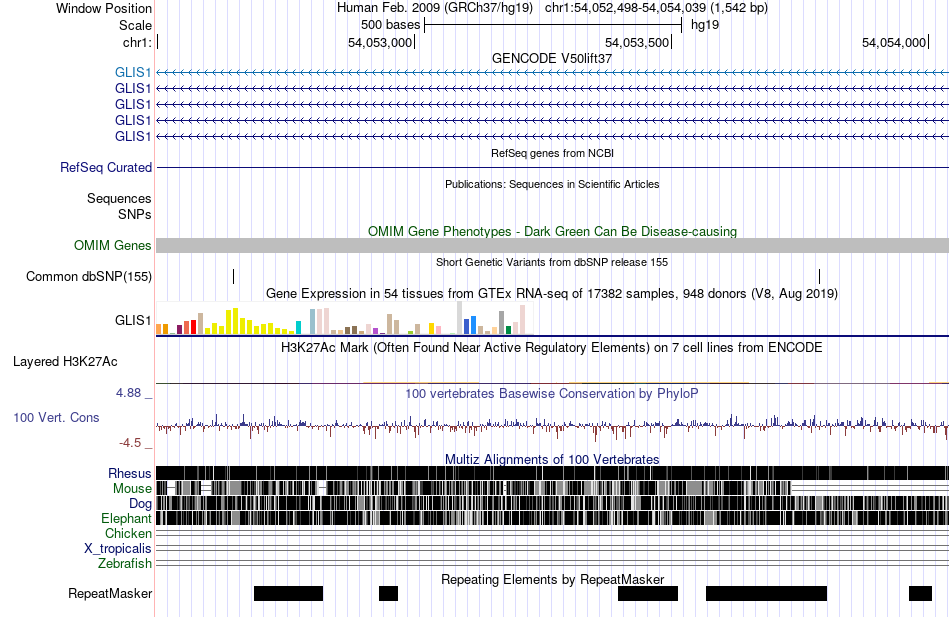
Task: Click the tallest light-gray GTEx expression bar
Action: tap(459, 318)
